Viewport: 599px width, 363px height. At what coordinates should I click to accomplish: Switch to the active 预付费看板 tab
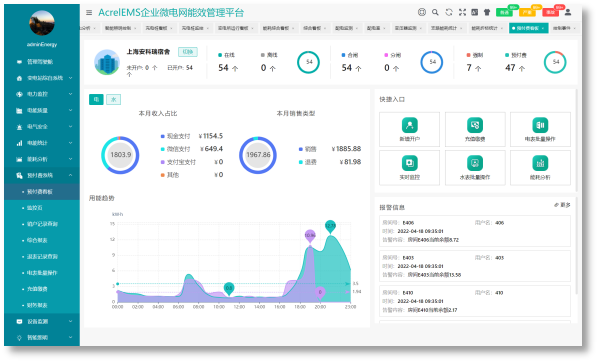pos(528,28)
